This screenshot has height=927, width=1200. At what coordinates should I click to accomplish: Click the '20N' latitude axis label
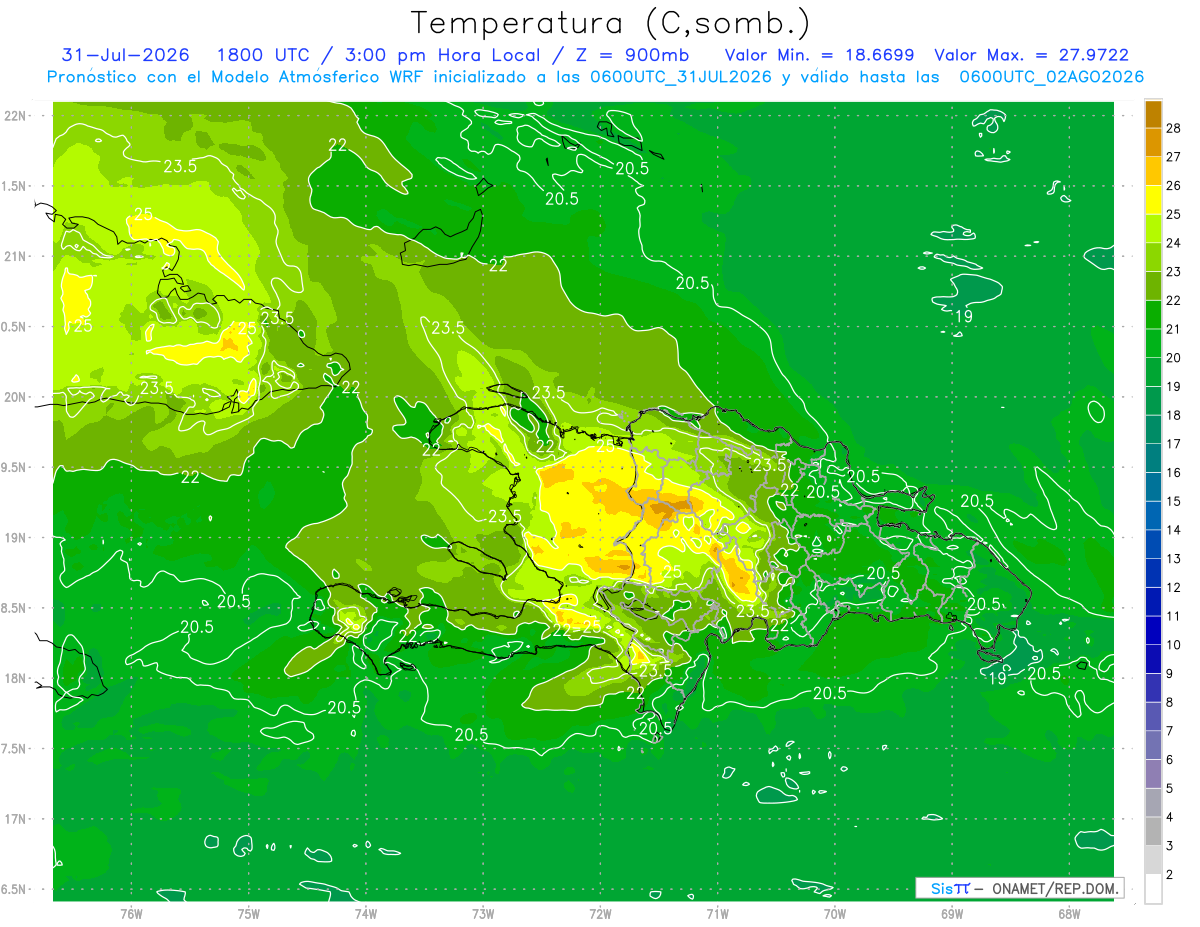click(14, 397)
